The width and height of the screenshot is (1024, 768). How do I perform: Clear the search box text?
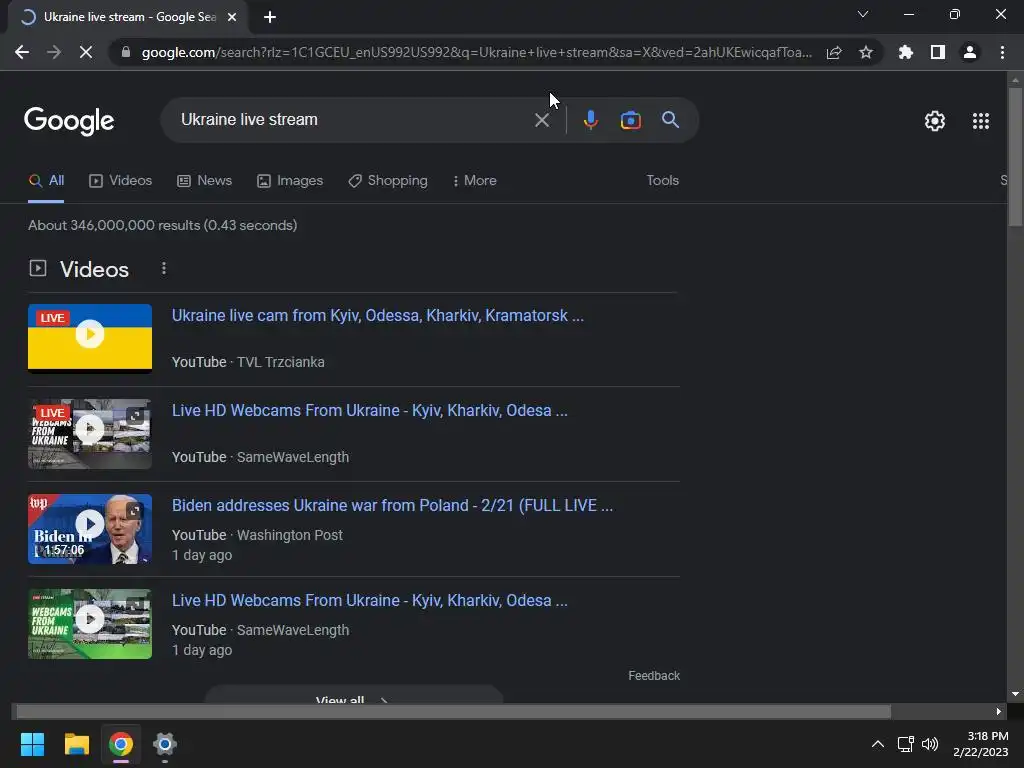tap(541, 120)
